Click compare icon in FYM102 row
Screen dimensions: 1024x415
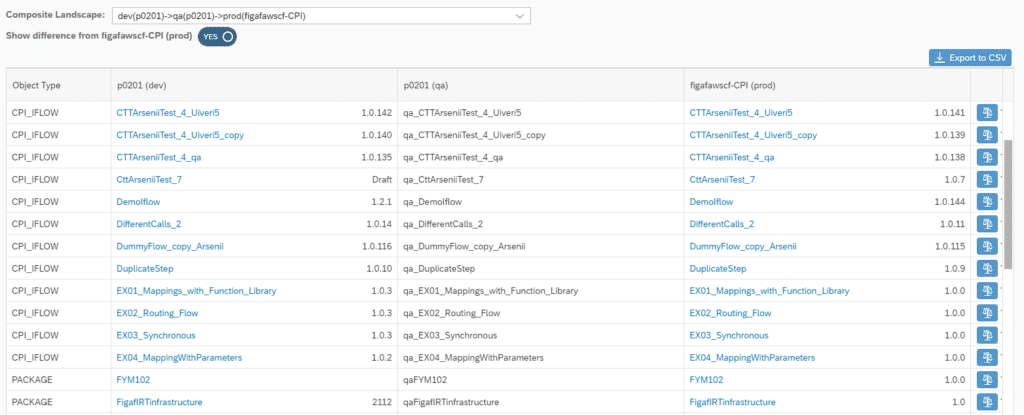tap(987, 380)
